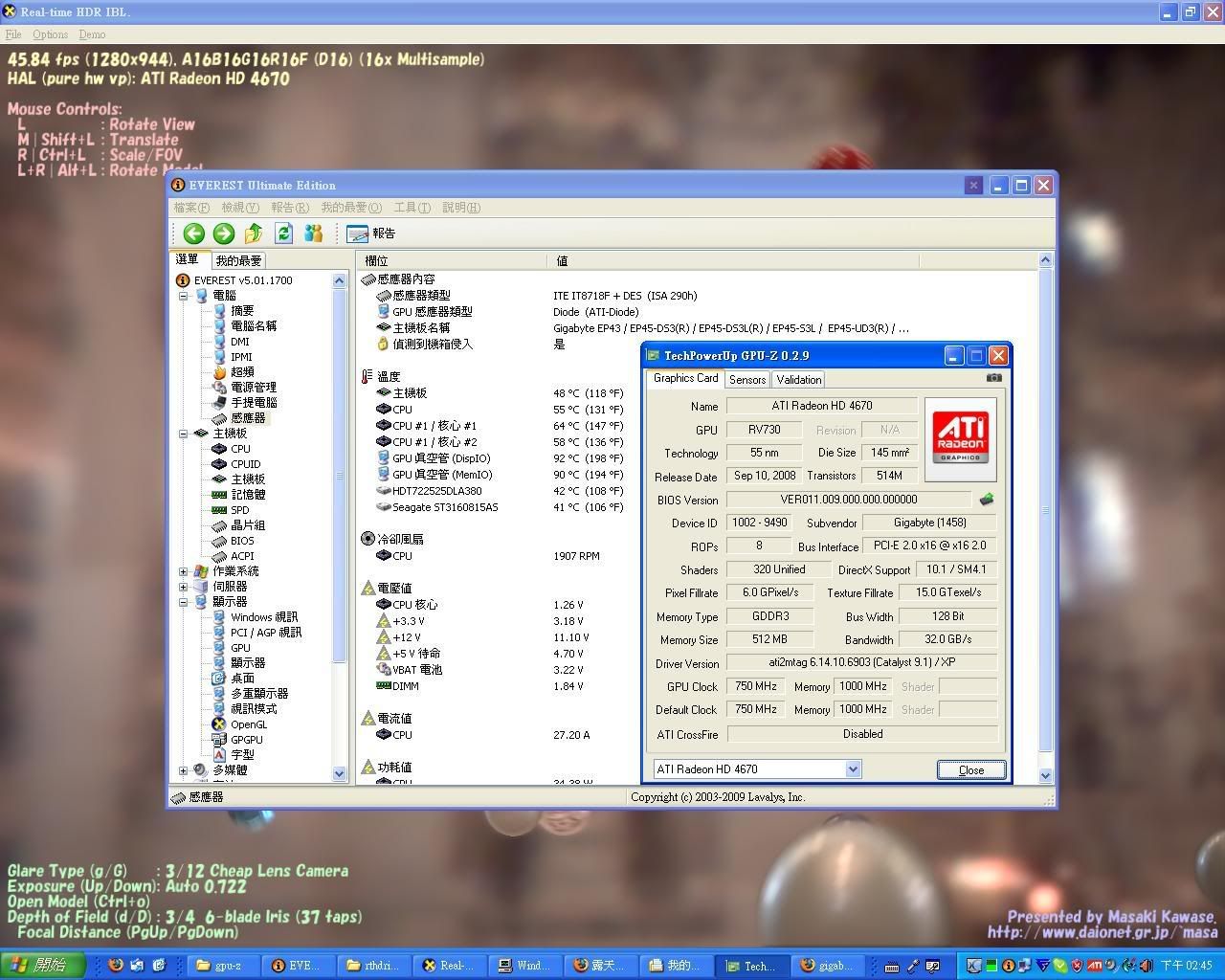Open Options menu in Real-time HDR IBL
The image size is (1225, 980).
click(51, 34)
